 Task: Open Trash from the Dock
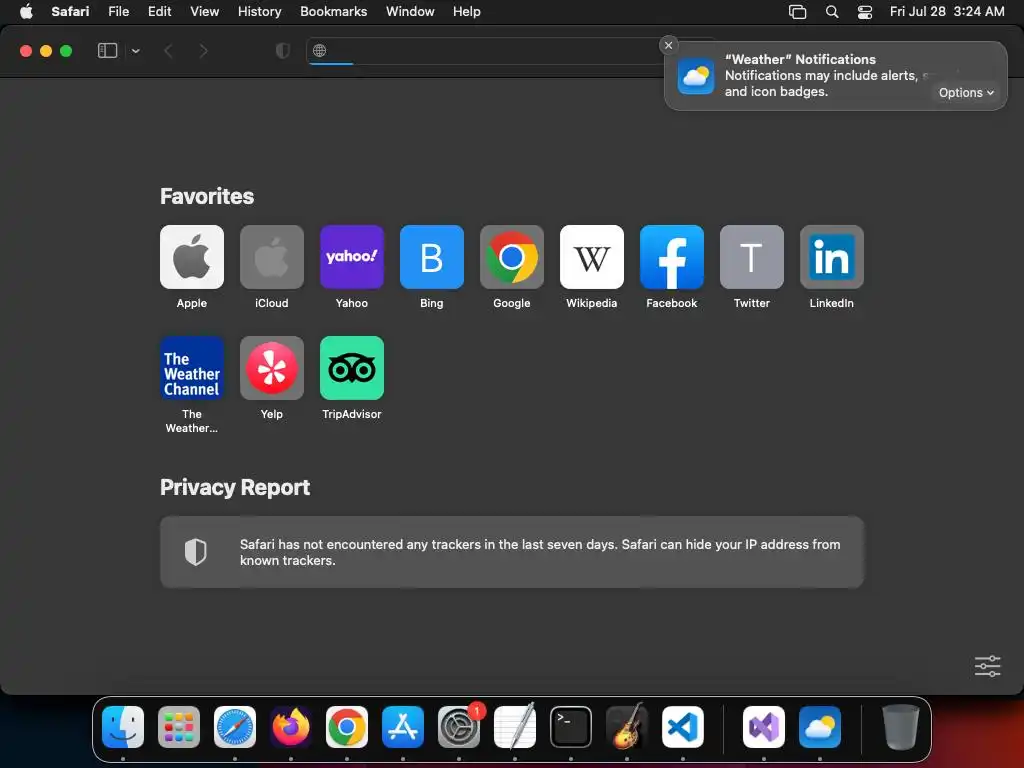point(901,727)
